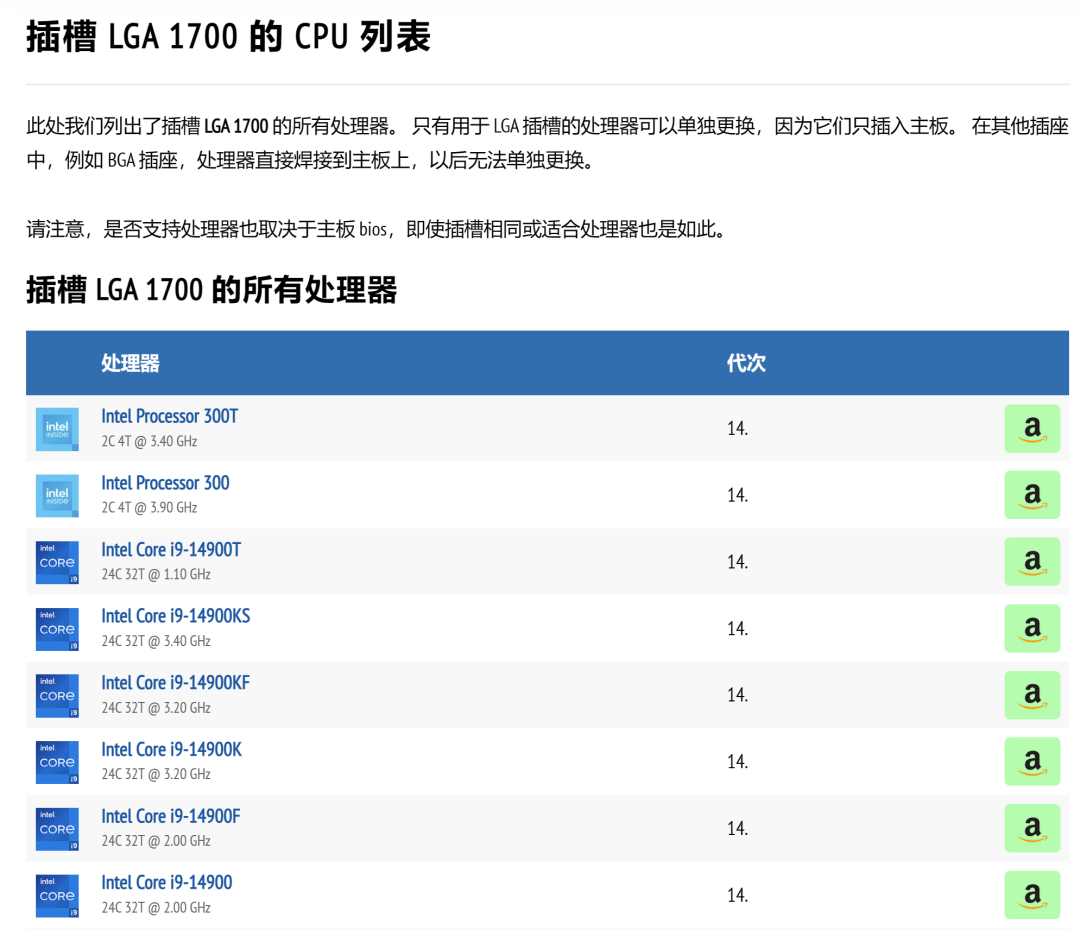Click Core i9 badge in the 24C 32T @ 2.00 GHz i9-14900 row
The image size is (1080, 930).
coord(57,896)
